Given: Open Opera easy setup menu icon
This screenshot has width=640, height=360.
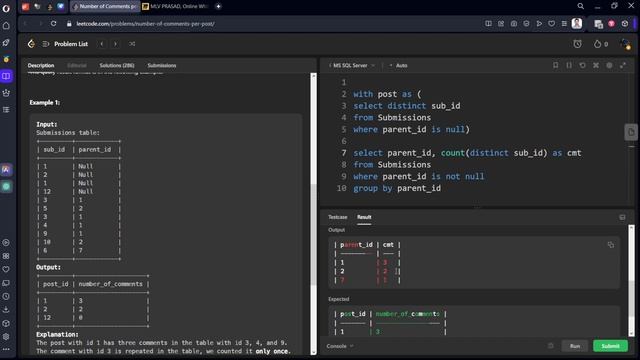Looking at the screenshot, I should 564,24.
